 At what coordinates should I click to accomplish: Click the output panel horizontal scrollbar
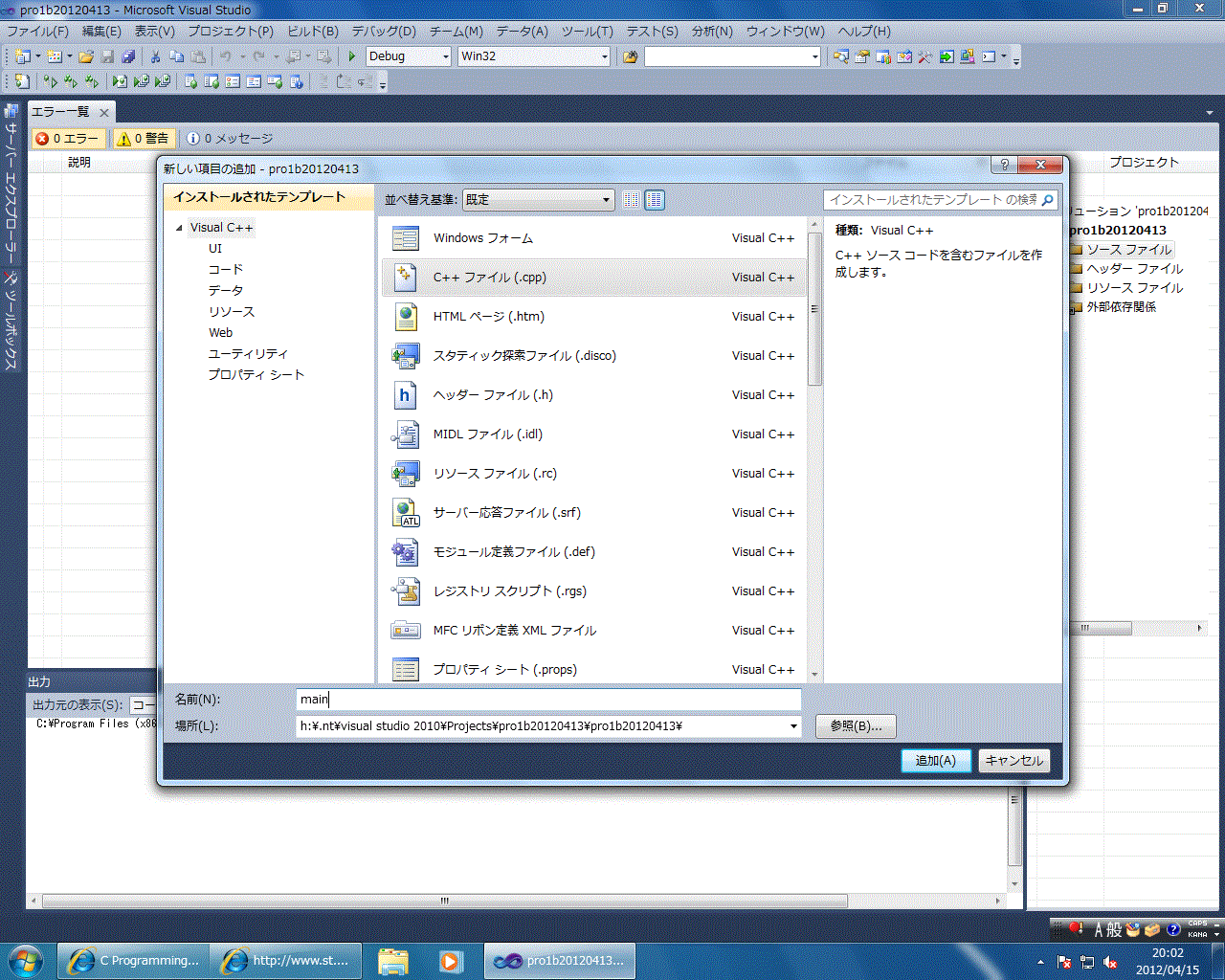(445, 901)
